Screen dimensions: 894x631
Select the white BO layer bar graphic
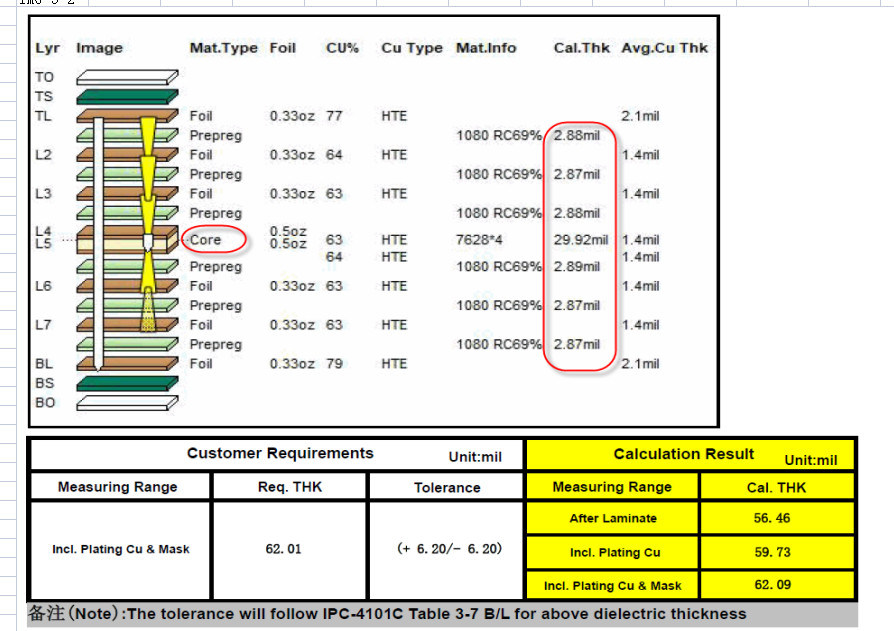[x=127, y=403]
